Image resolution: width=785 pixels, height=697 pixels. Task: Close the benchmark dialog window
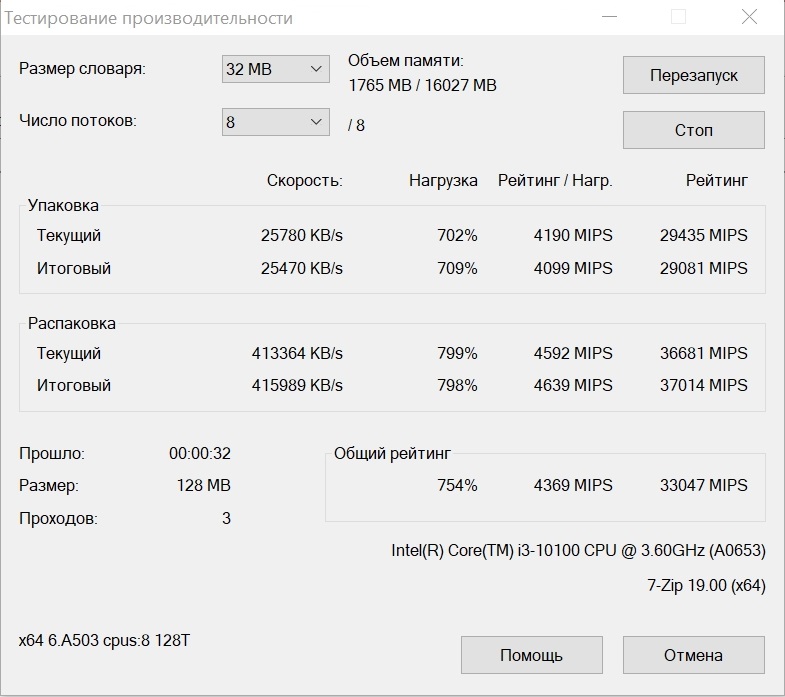[x=747, y=17]
